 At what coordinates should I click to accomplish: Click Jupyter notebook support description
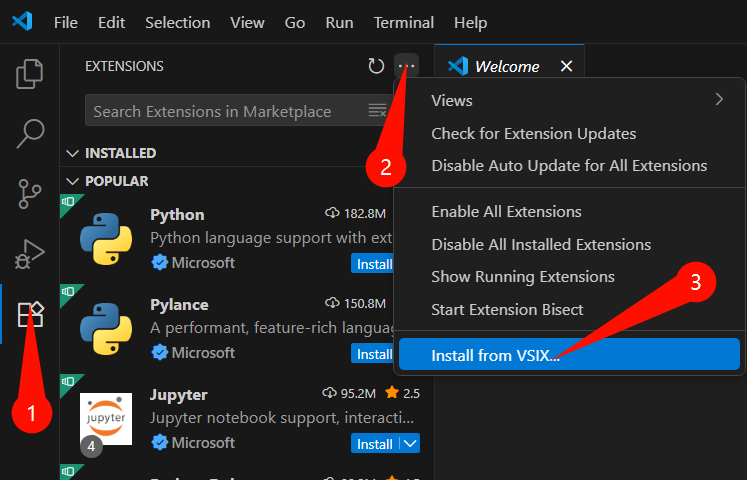coord(282,418)
